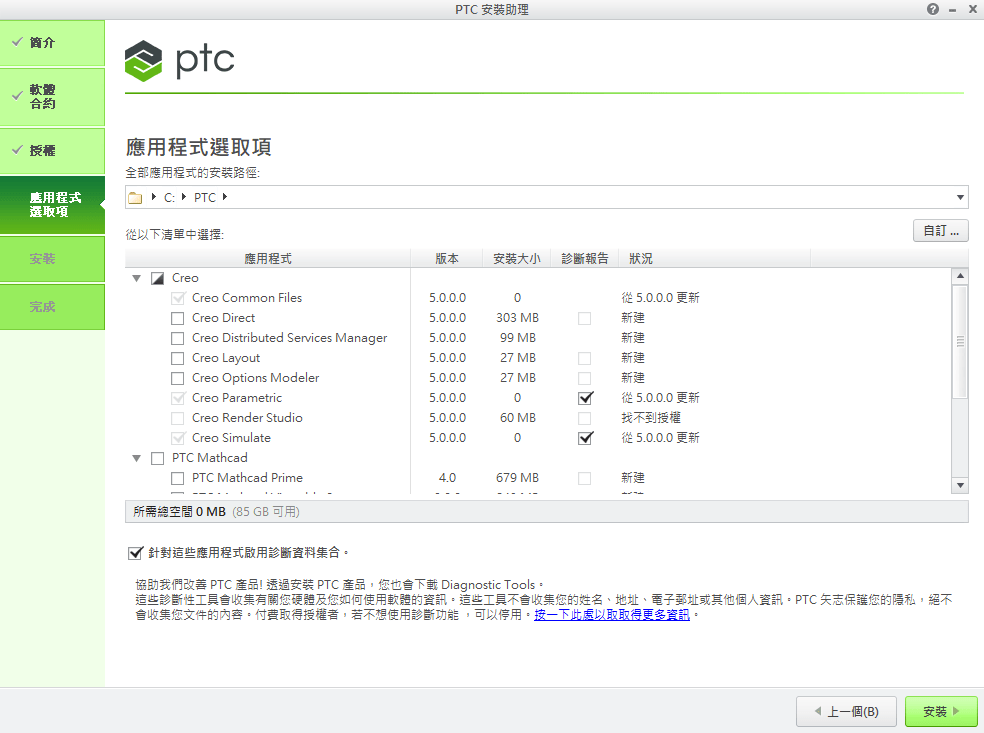
Task: Click the 自訂 customize button
Action: point(940,231)
